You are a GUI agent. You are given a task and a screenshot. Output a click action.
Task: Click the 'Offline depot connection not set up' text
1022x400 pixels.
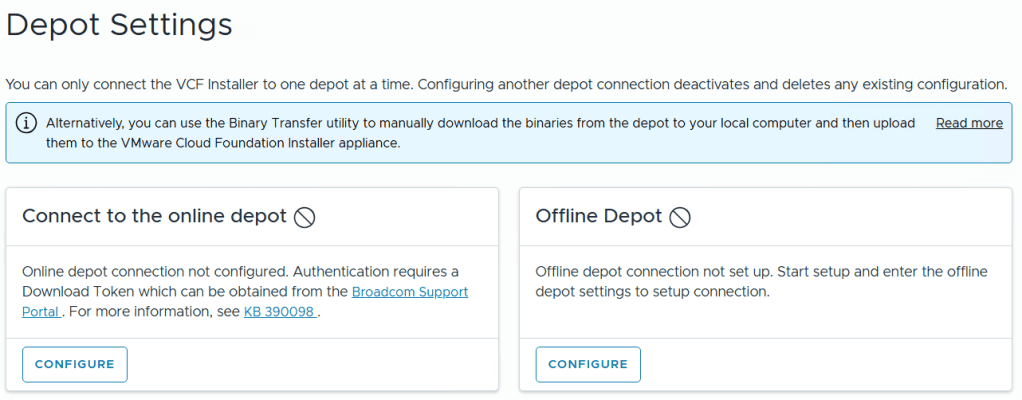coord(660,272)
